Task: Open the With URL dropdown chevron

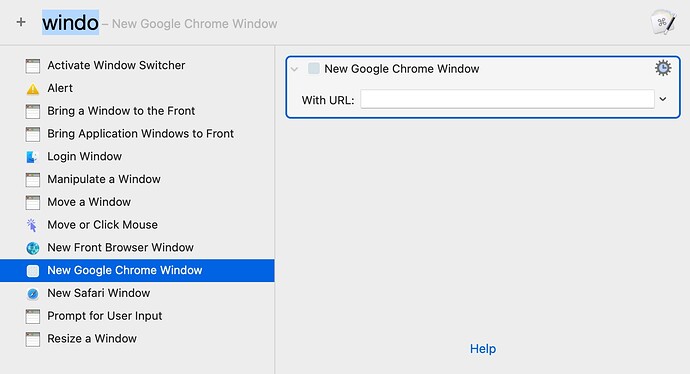Action: tap(663, 99)
